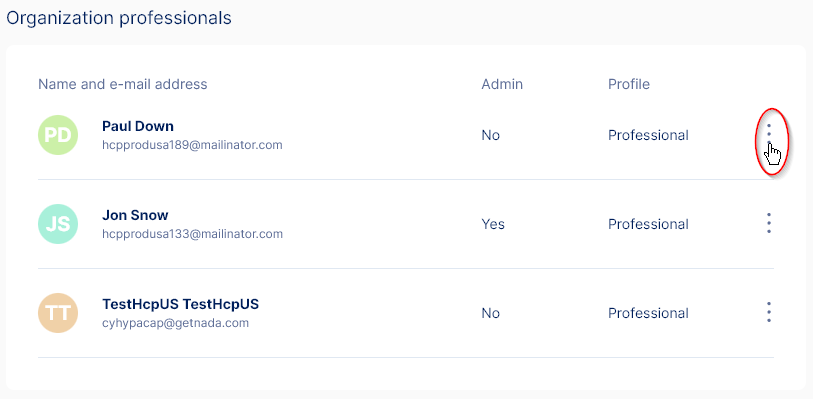
Task: Click the Admin column header
Action: coord(502,84)
